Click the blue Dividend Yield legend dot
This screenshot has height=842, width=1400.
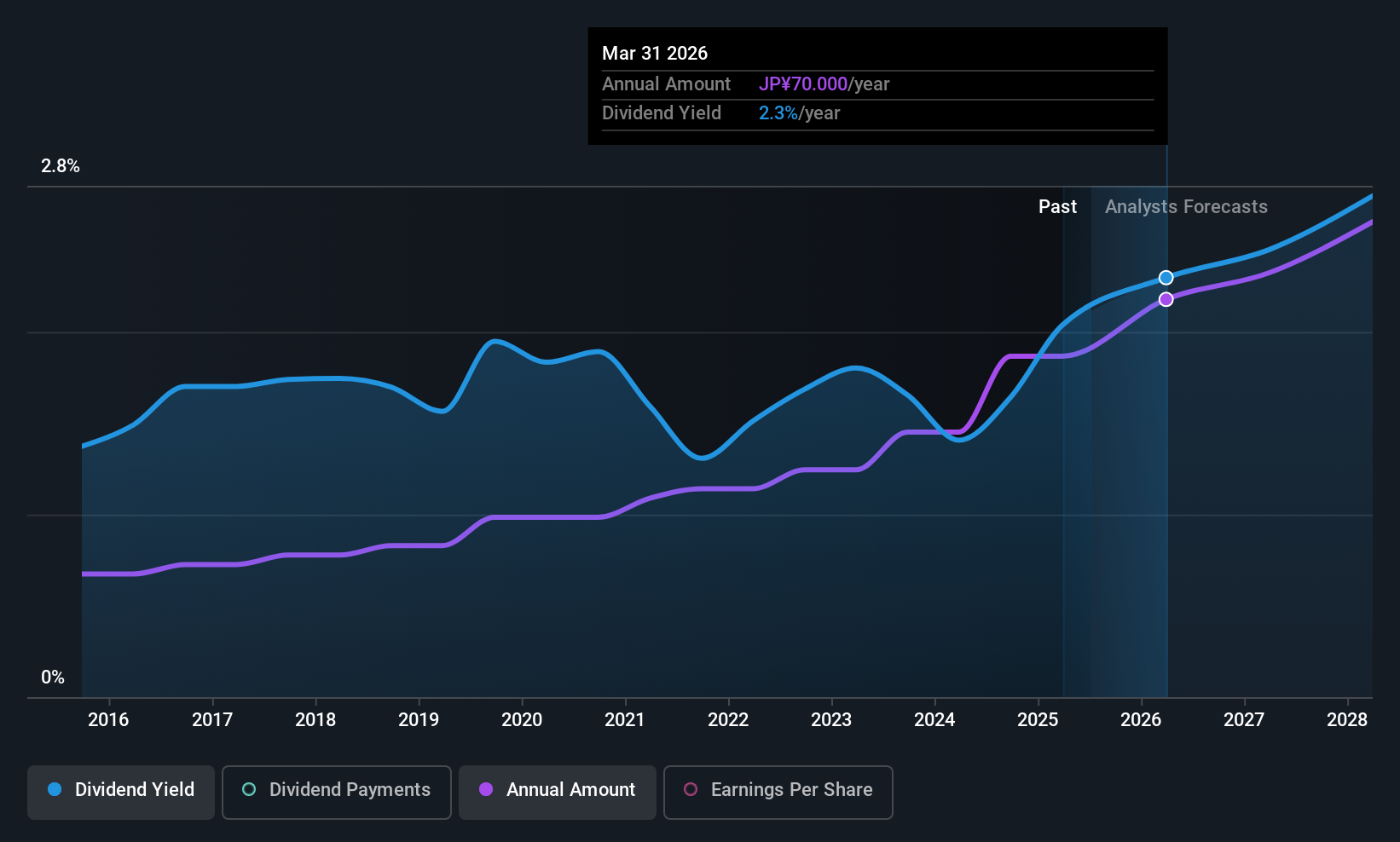pyautogui.click(x=55, y=789)
